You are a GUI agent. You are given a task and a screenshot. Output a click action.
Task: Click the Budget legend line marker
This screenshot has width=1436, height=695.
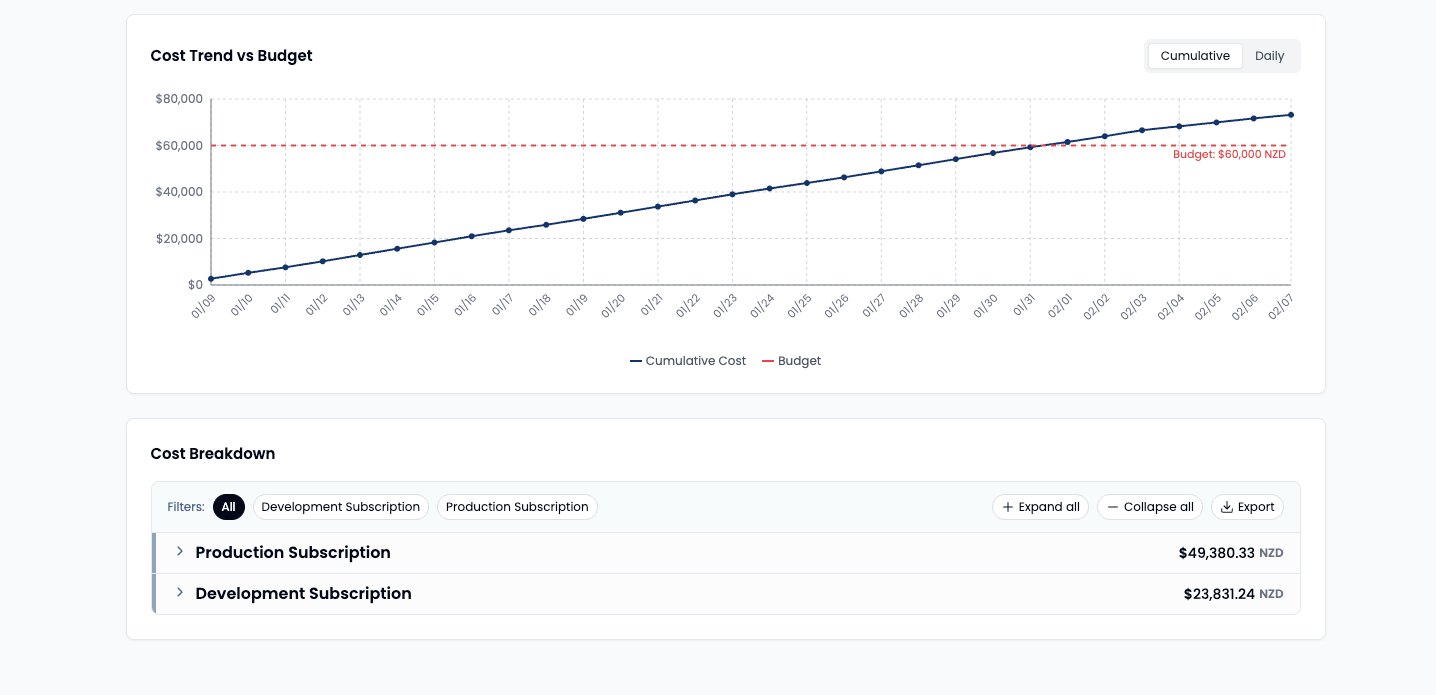pos(767,361)
